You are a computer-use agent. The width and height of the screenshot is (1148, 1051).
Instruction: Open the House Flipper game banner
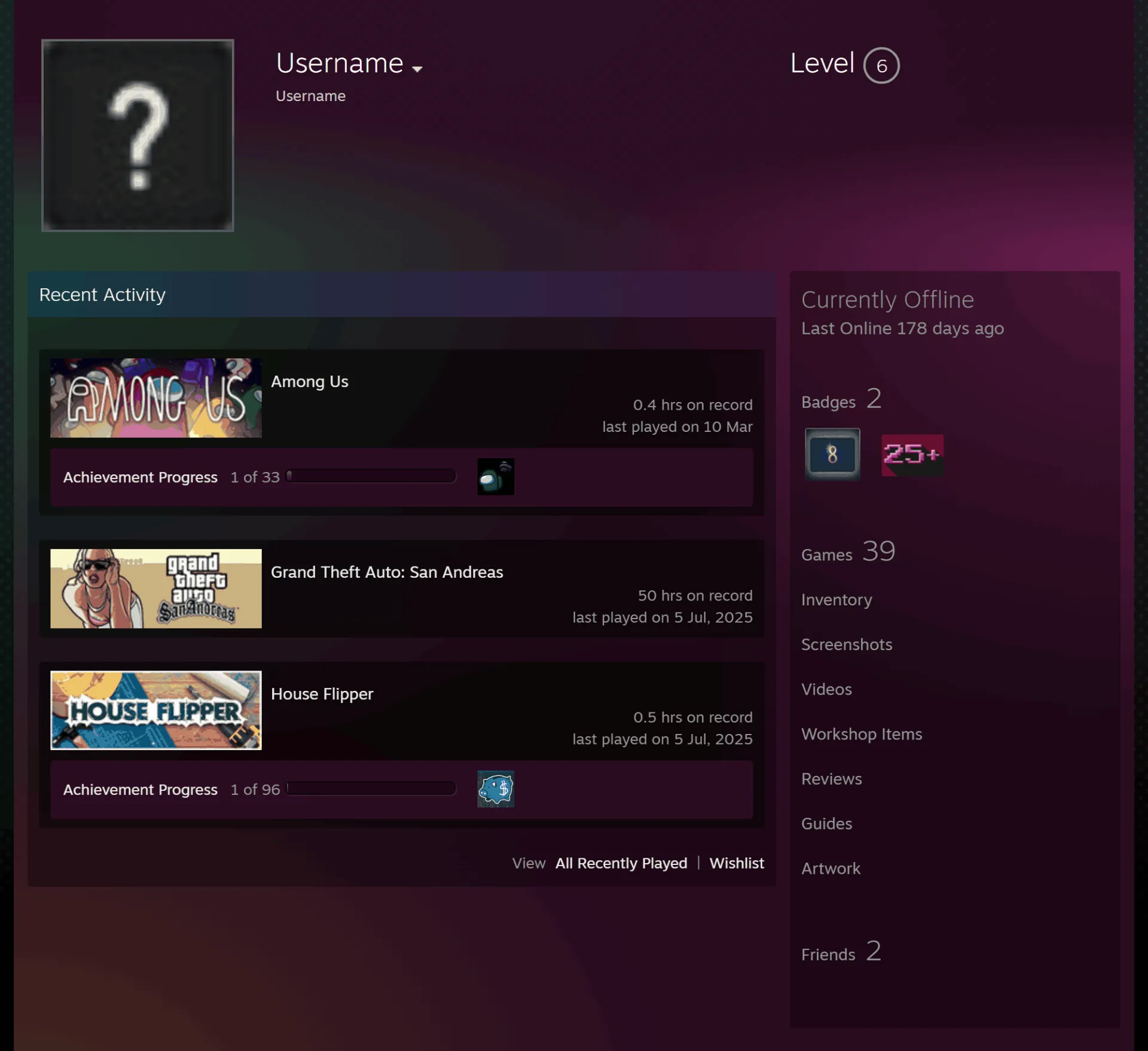pyautogui.click(x=156, y=710)
